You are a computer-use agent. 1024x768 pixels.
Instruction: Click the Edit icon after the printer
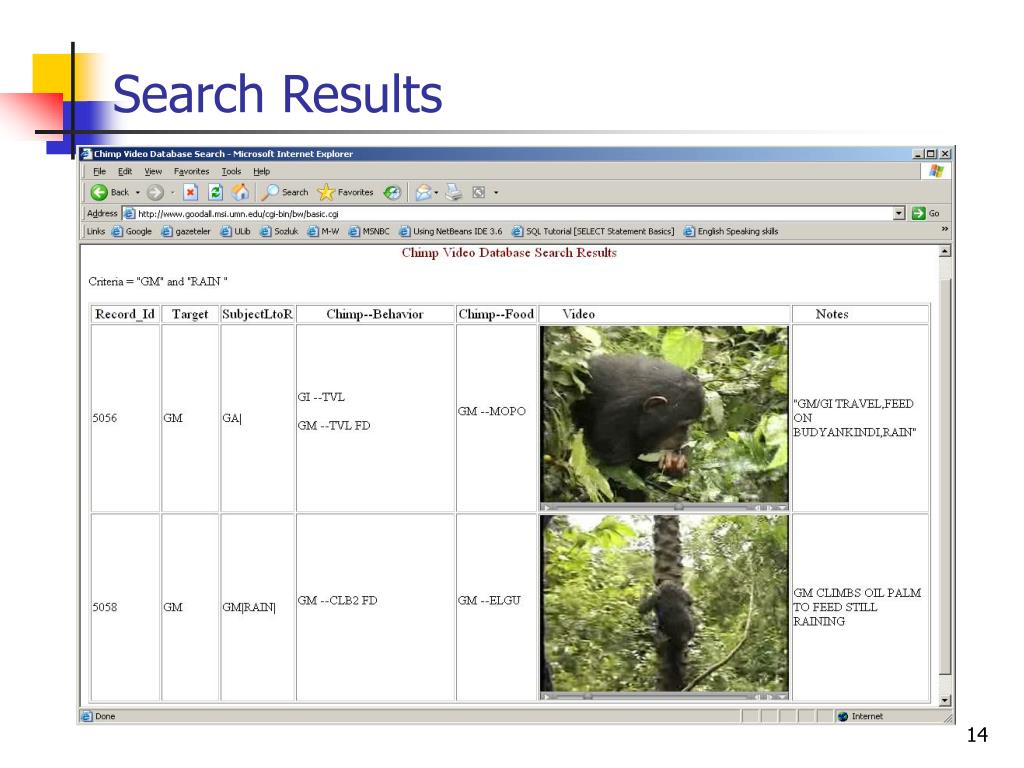pos(479,192)
